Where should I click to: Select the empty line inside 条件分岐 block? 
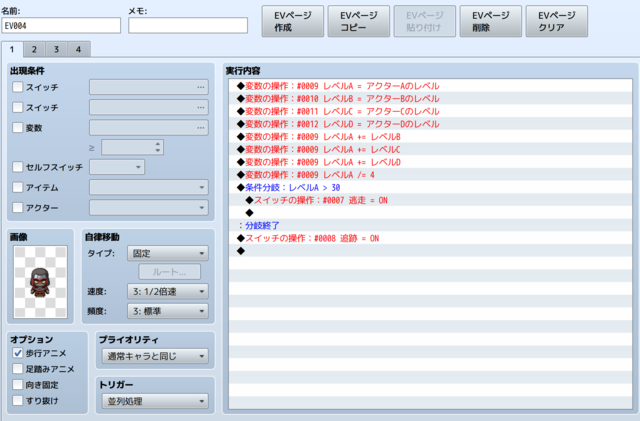click(430, 213)
